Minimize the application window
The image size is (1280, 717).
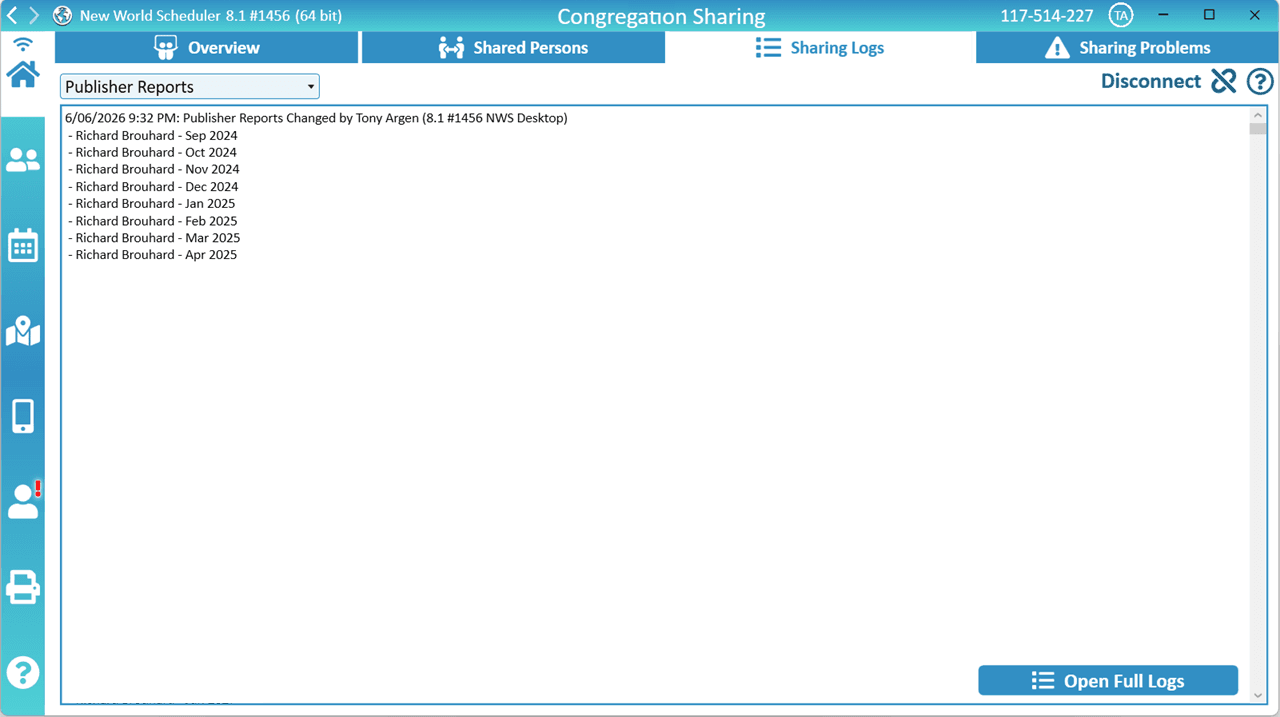tap(1164, 15)
